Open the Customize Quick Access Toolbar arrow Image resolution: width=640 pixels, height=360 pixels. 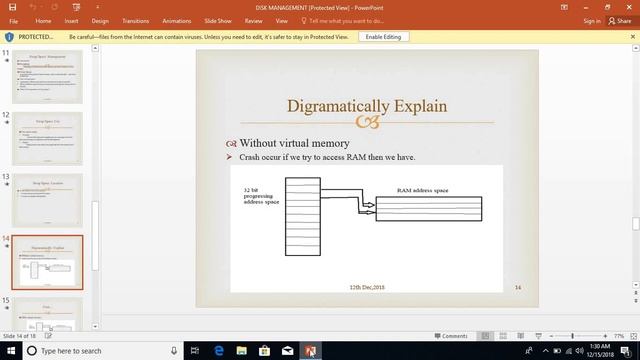[x=97, y=7]
